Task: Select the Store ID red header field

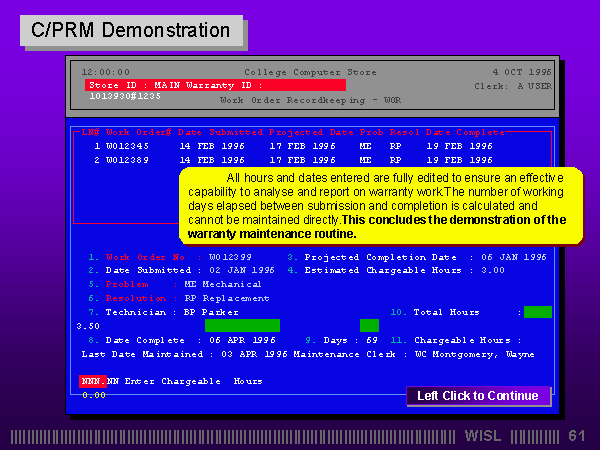Action: tap(215, 85)
